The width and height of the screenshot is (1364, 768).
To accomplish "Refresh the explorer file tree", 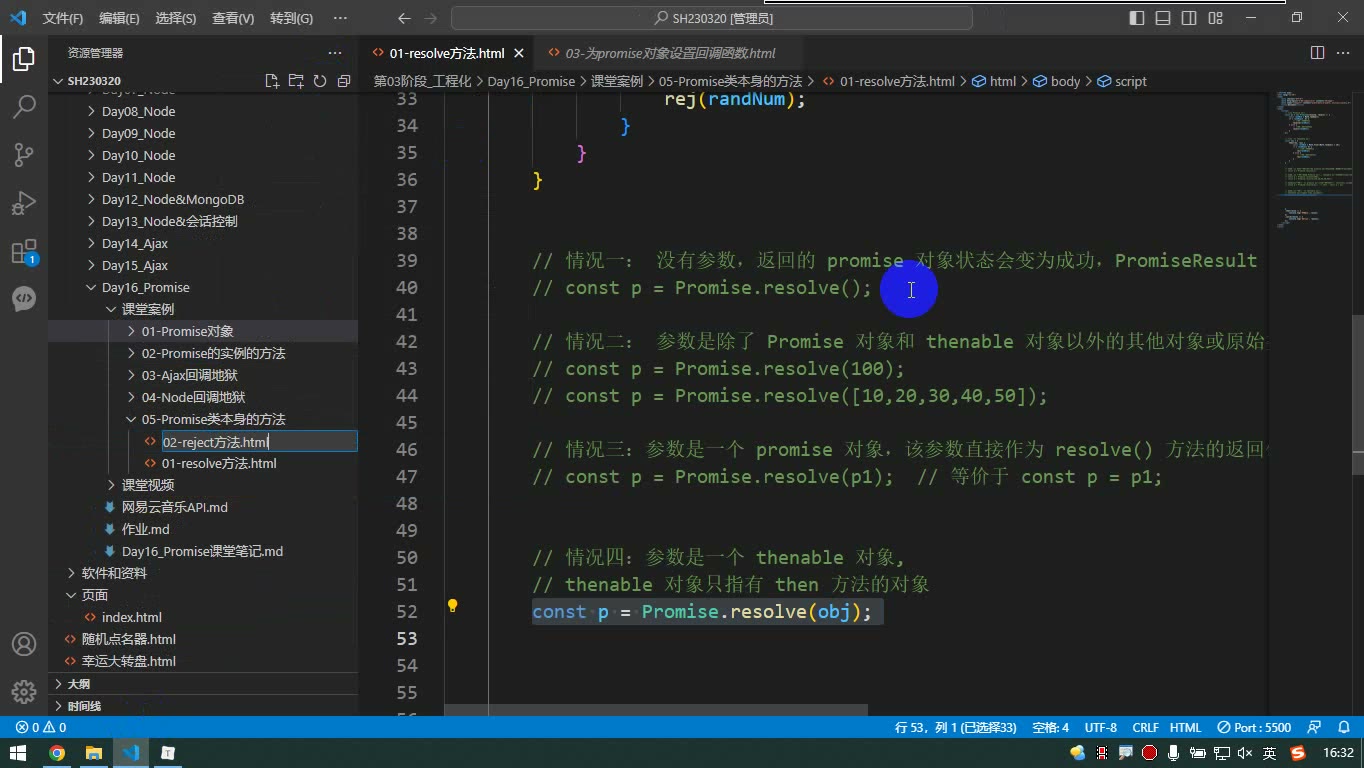I will point(320,81).
